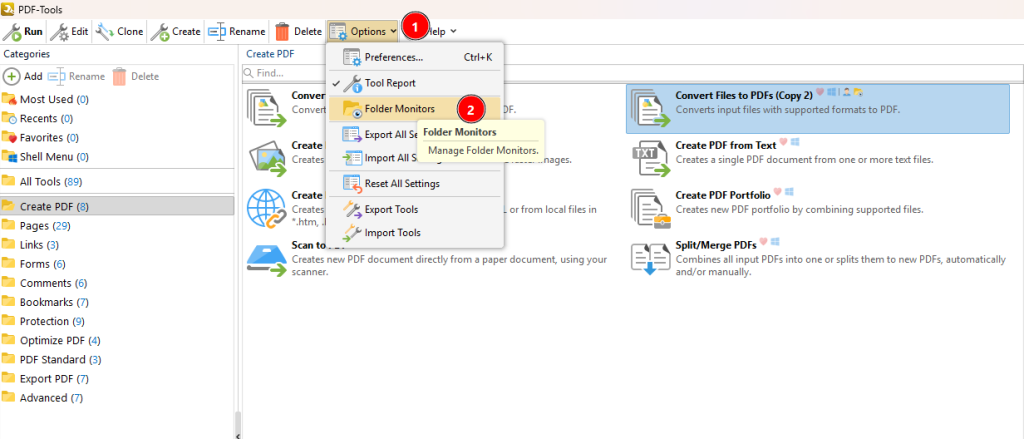Click favorite heart on Create PDF Portfolio
The height and width of the screenshot is (439, 1024).
coord(778,192)
